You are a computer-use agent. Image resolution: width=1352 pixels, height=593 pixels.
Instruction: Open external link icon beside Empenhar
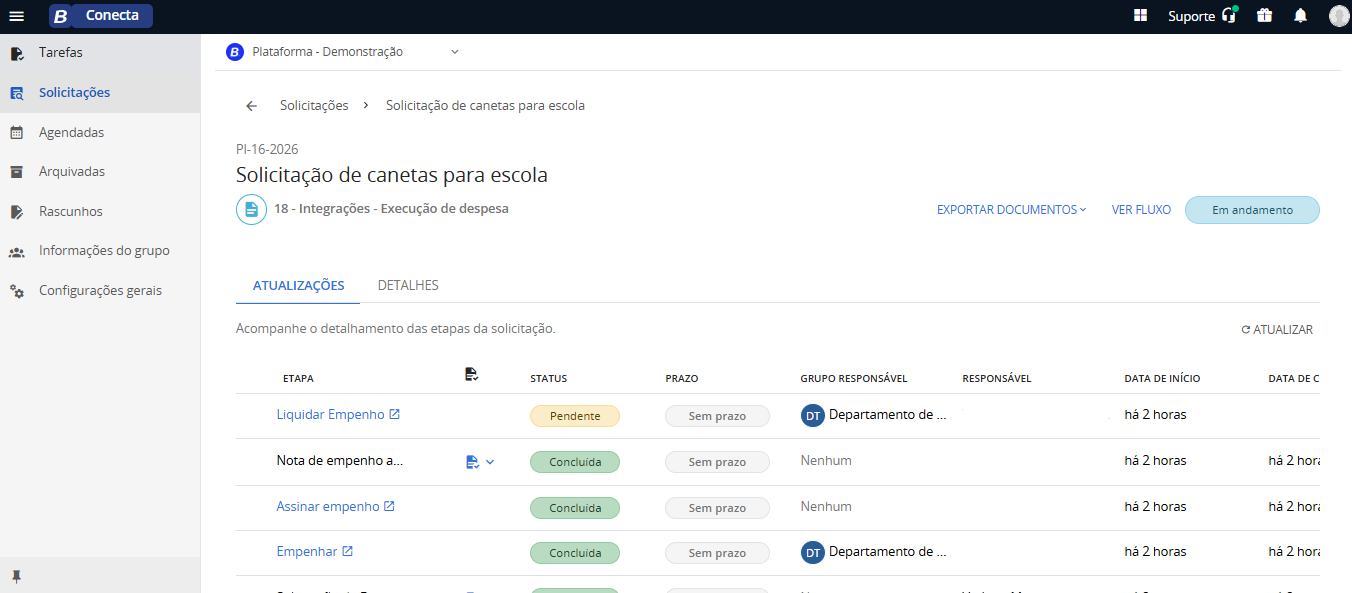[x=348, y=551]
